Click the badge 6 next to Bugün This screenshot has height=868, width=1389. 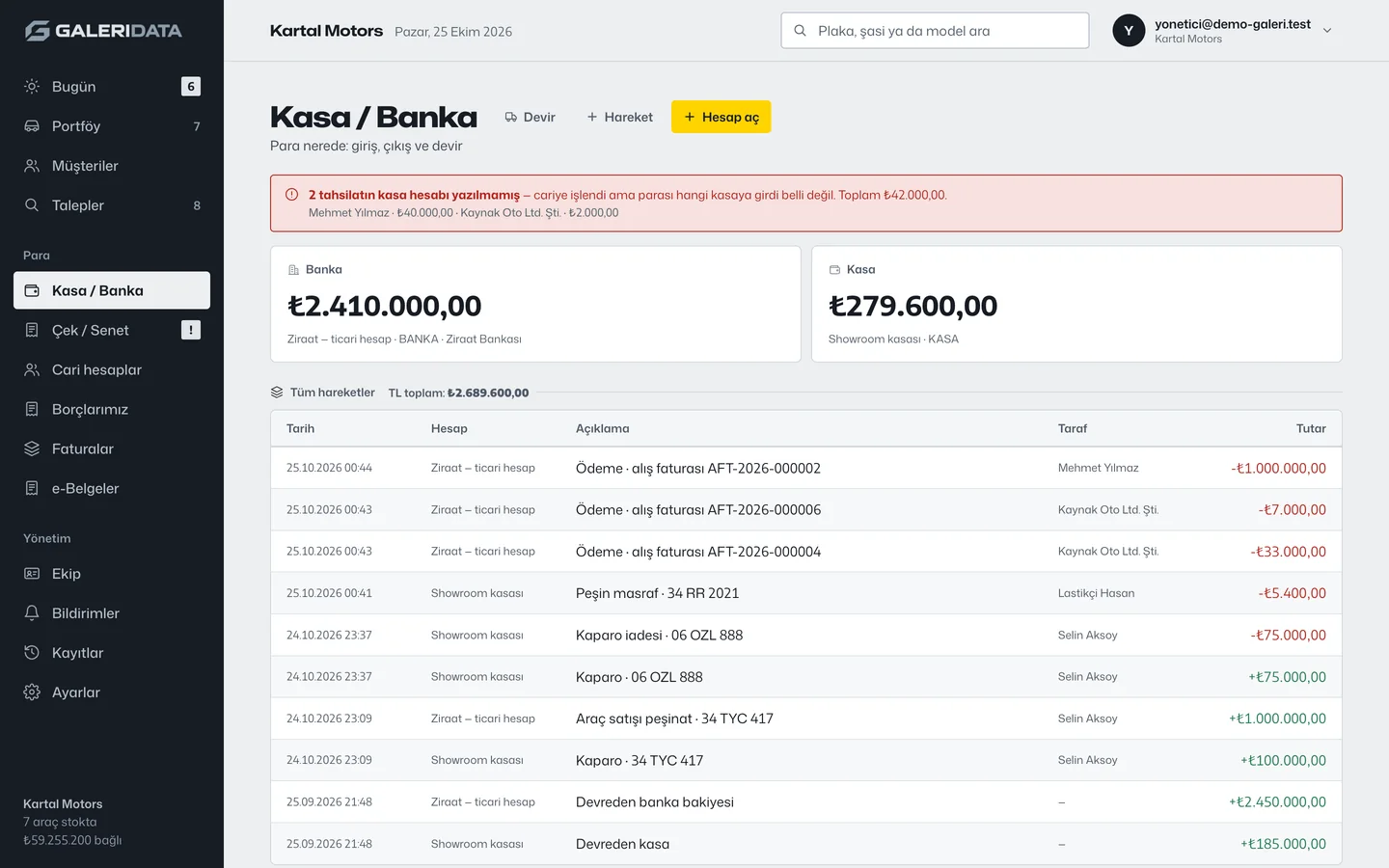(x=191, y=86)
